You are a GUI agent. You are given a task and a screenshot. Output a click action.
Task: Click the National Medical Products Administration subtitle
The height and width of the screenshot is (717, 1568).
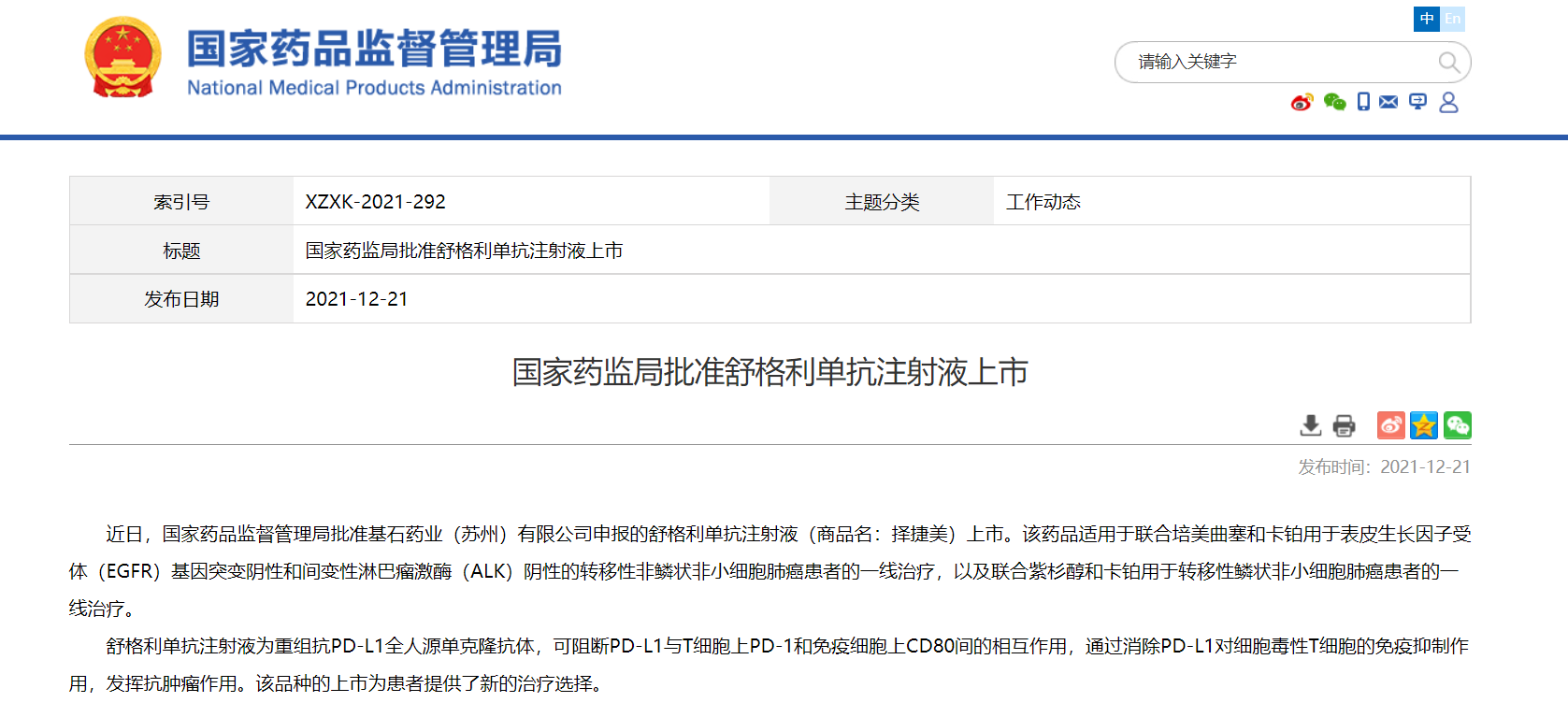374,88
